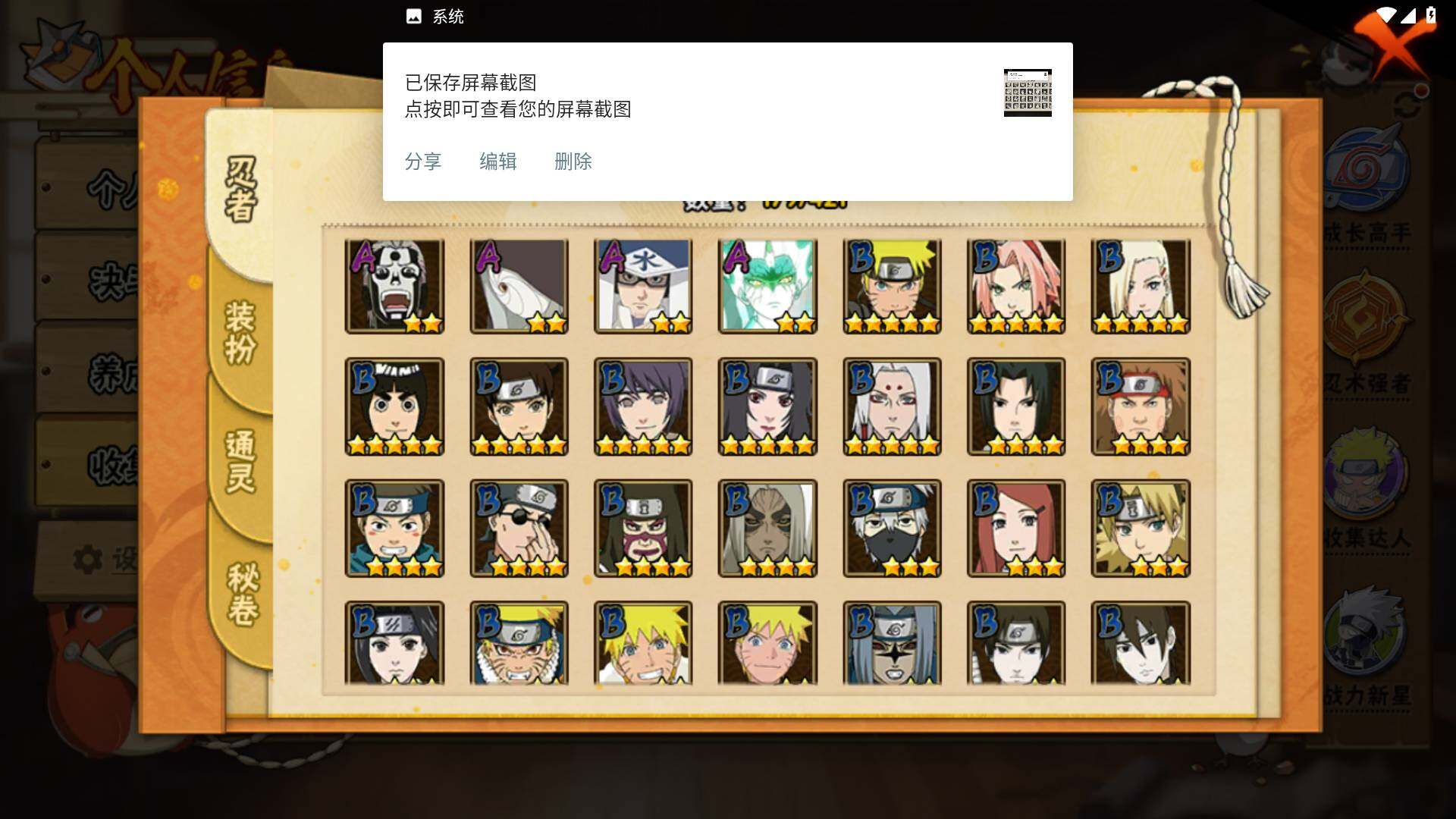Select Rock Lee bowl-cut ninja portrait
1456x819 pixels.
[394, 407]
